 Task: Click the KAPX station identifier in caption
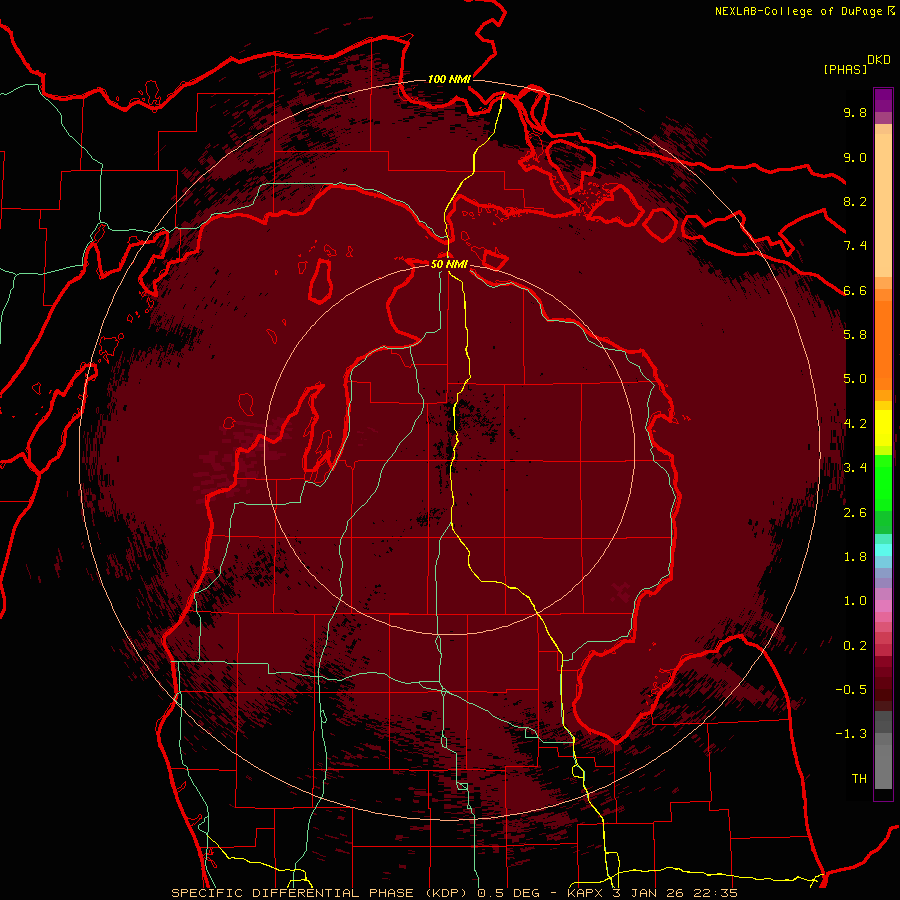pos(586,893)
